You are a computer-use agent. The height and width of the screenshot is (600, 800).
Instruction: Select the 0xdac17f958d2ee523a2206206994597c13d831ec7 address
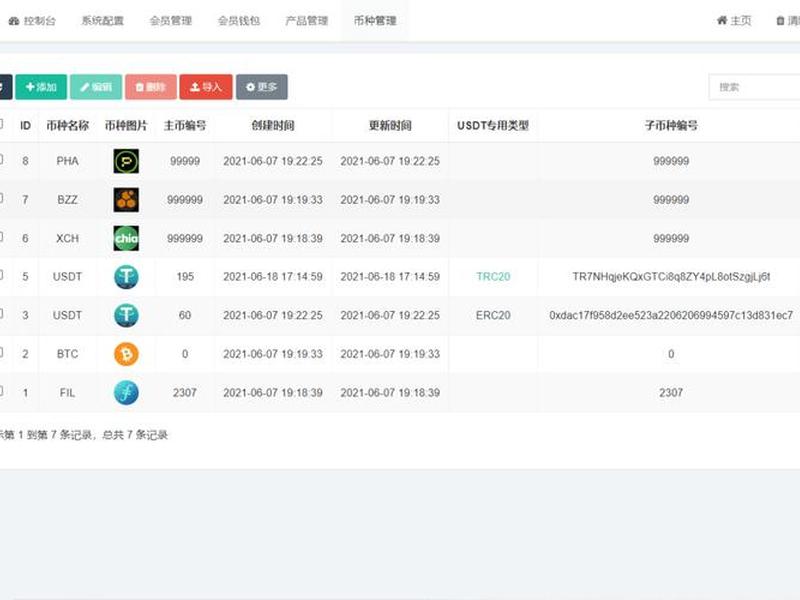click(671, 315)
